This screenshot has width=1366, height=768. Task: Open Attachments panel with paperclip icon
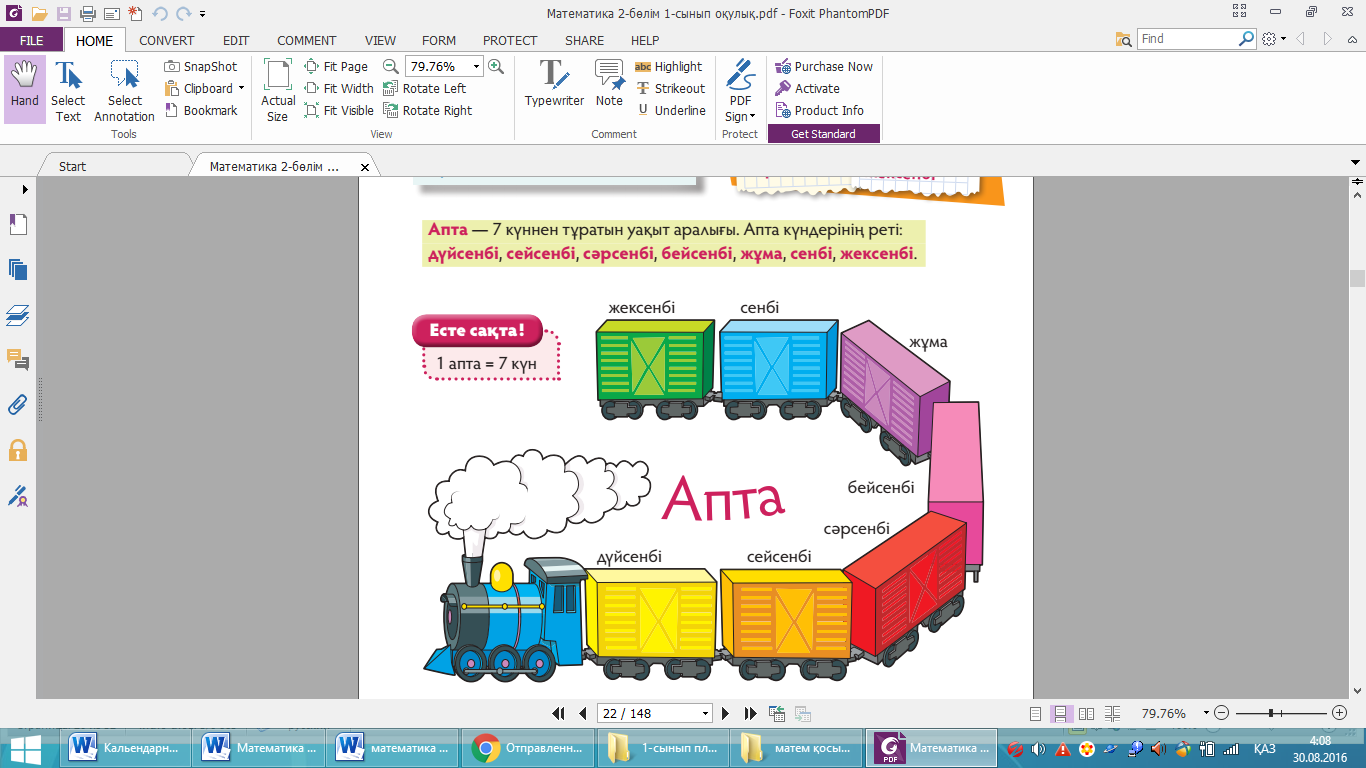(x=18, y=405)
